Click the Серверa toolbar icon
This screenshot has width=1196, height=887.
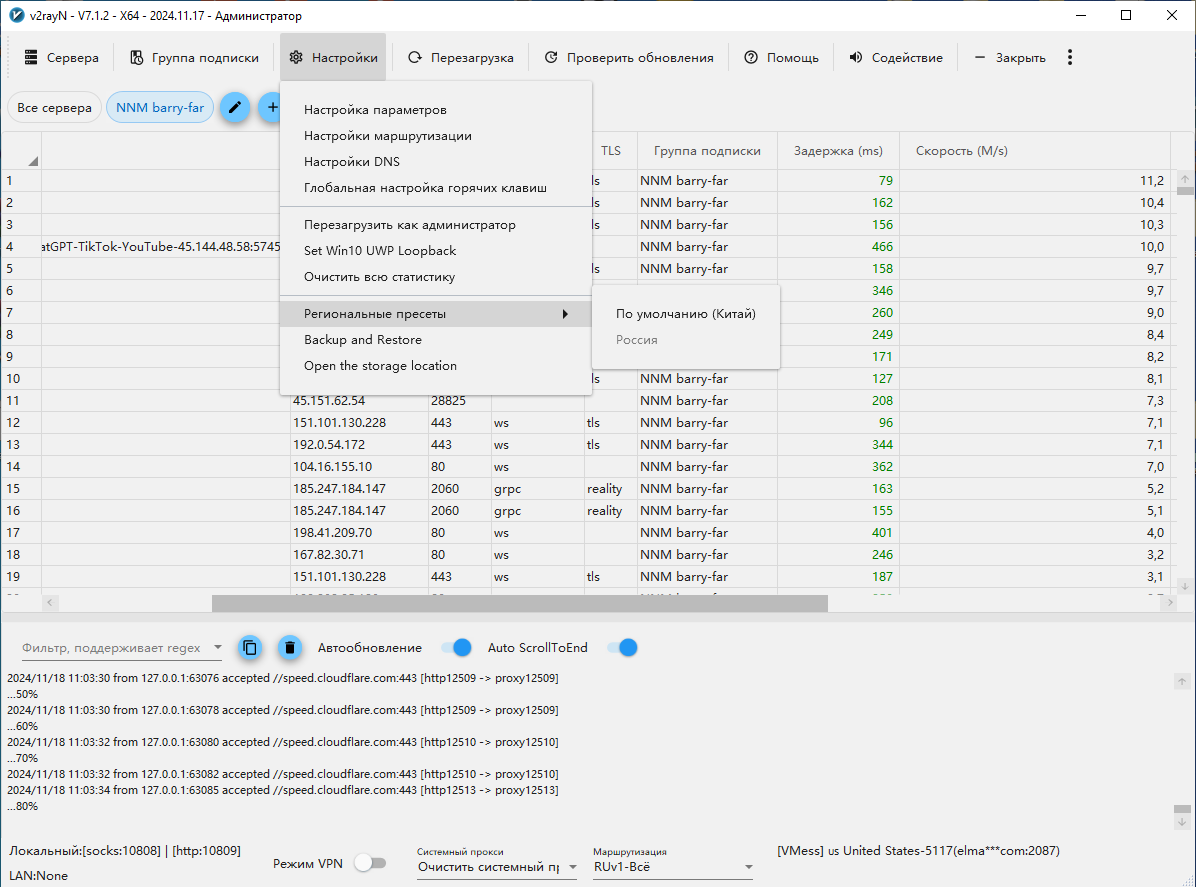point(32,58)
